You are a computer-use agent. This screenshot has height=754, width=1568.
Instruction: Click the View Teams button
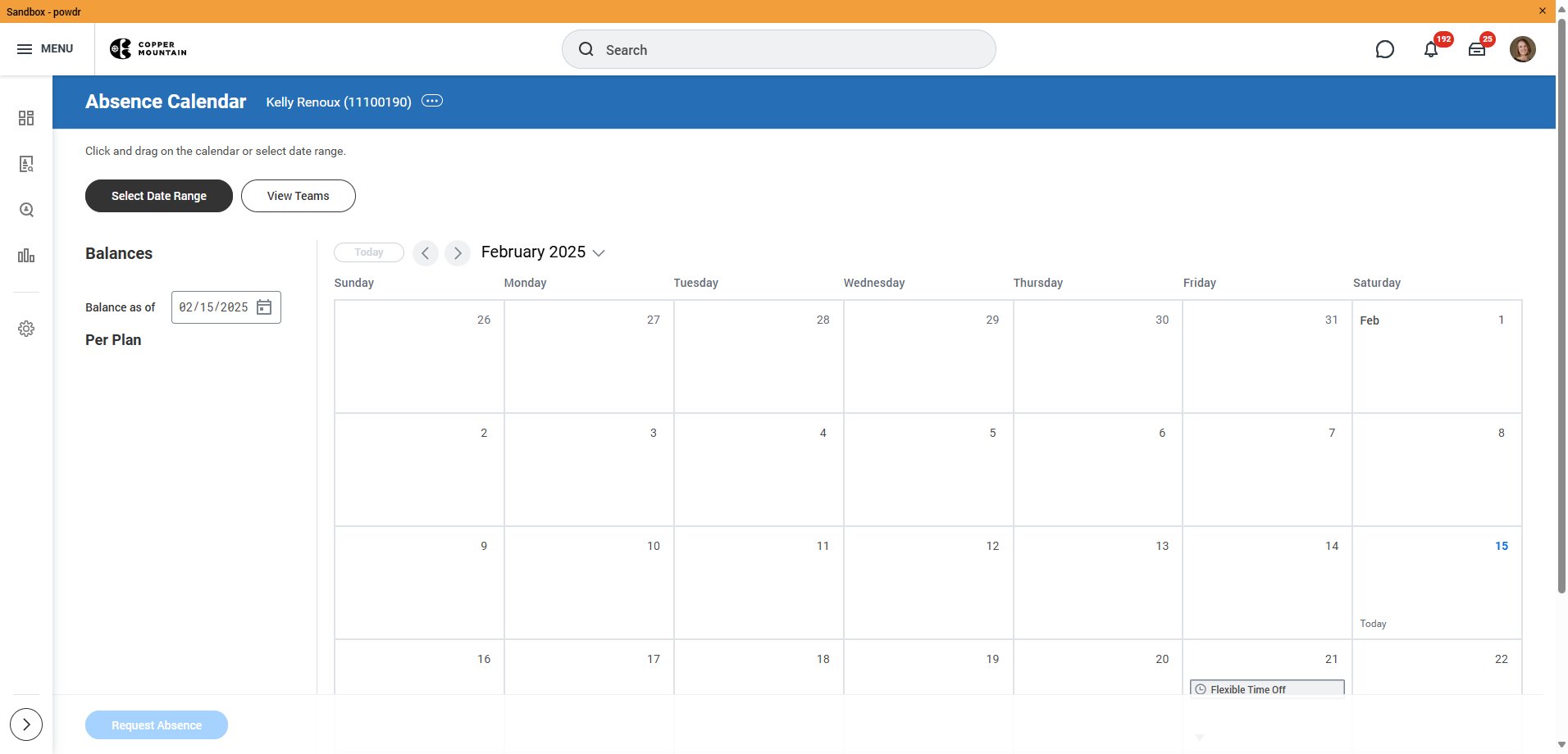(299, 196)
